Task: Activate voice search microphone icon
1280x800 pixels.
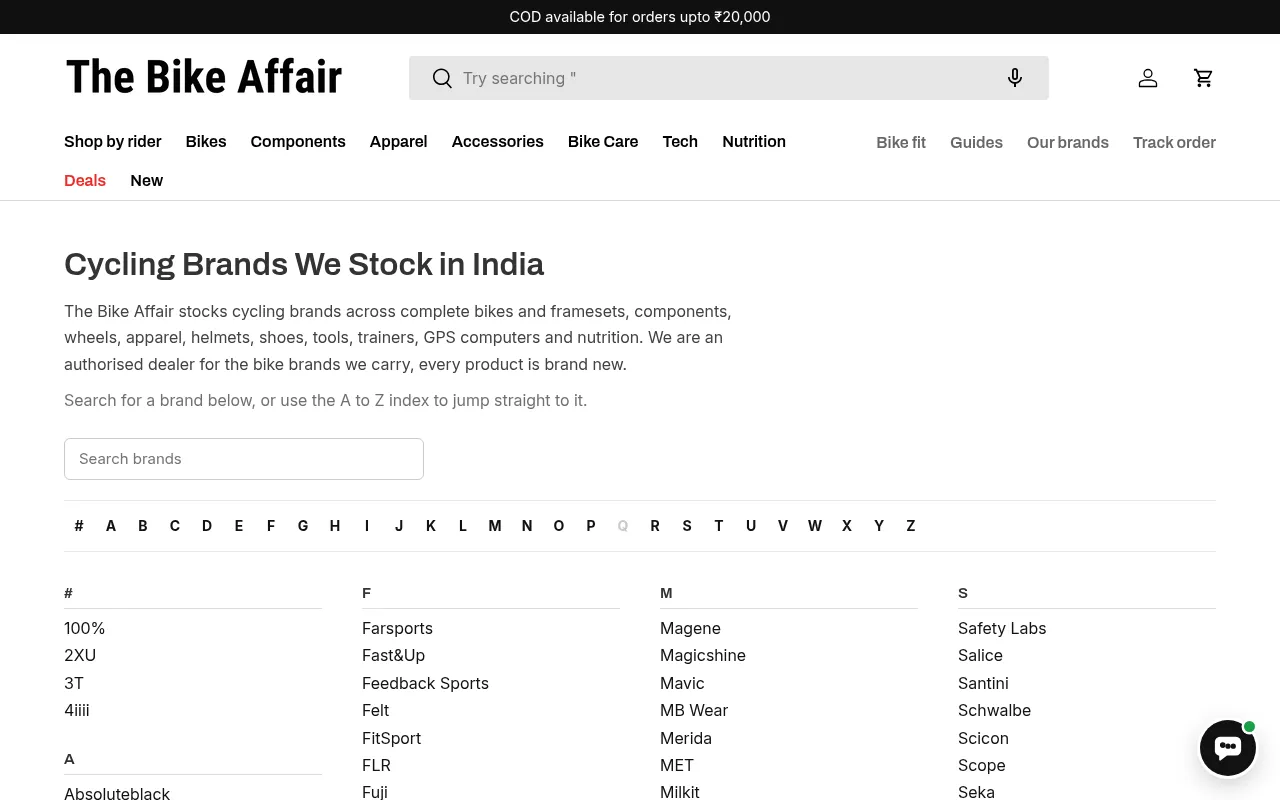Action: 1015,78
